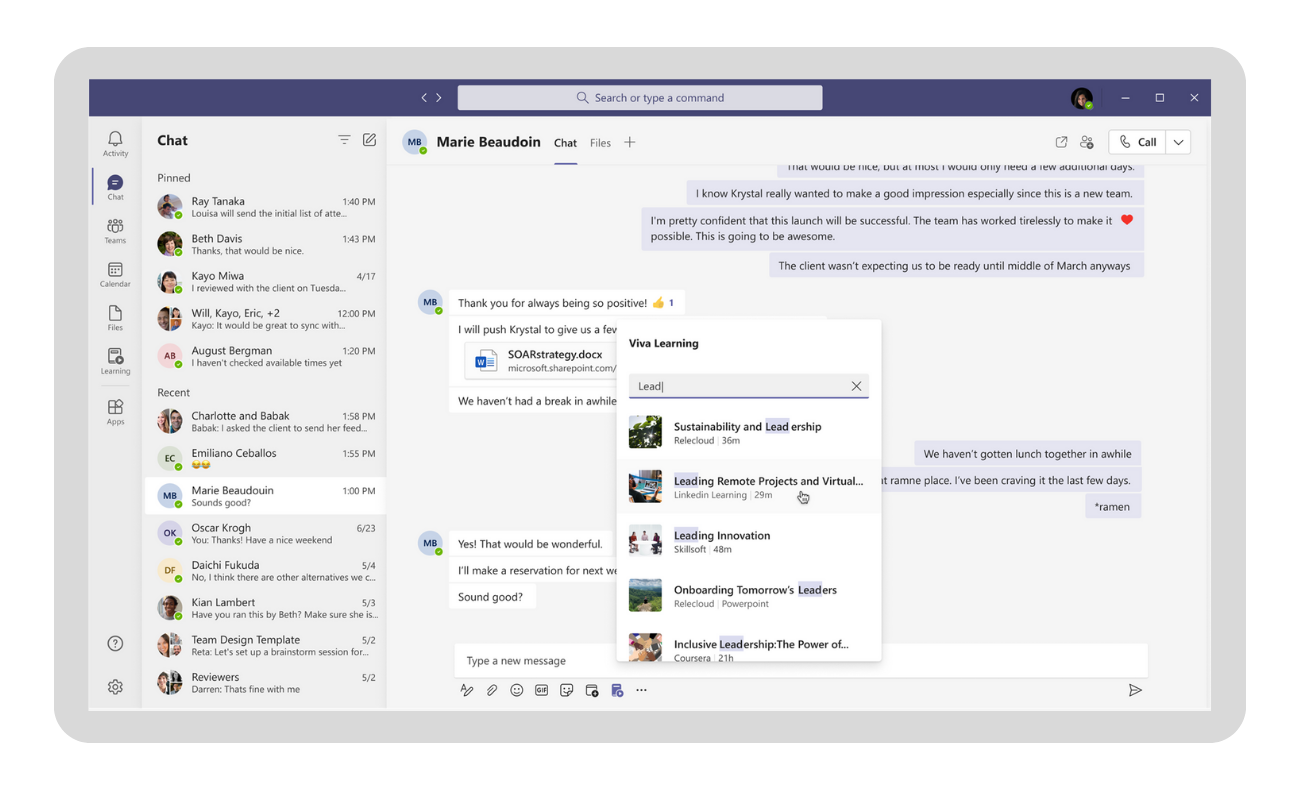Open Team Design Template chat
The image size is (1300, 790).
click(x=265, y=645)
